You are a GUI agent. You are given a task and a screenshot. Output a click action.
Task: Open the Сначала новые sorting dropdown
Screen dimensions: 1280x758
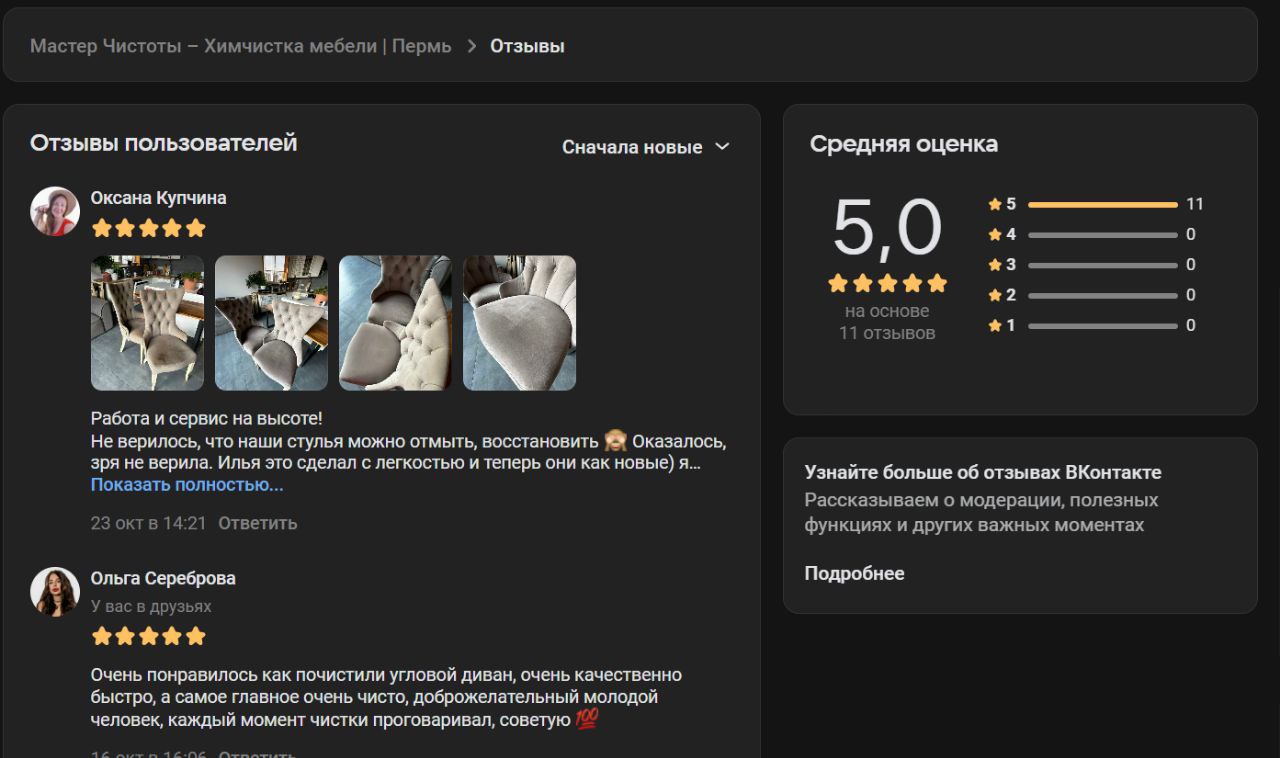point(632,147)
